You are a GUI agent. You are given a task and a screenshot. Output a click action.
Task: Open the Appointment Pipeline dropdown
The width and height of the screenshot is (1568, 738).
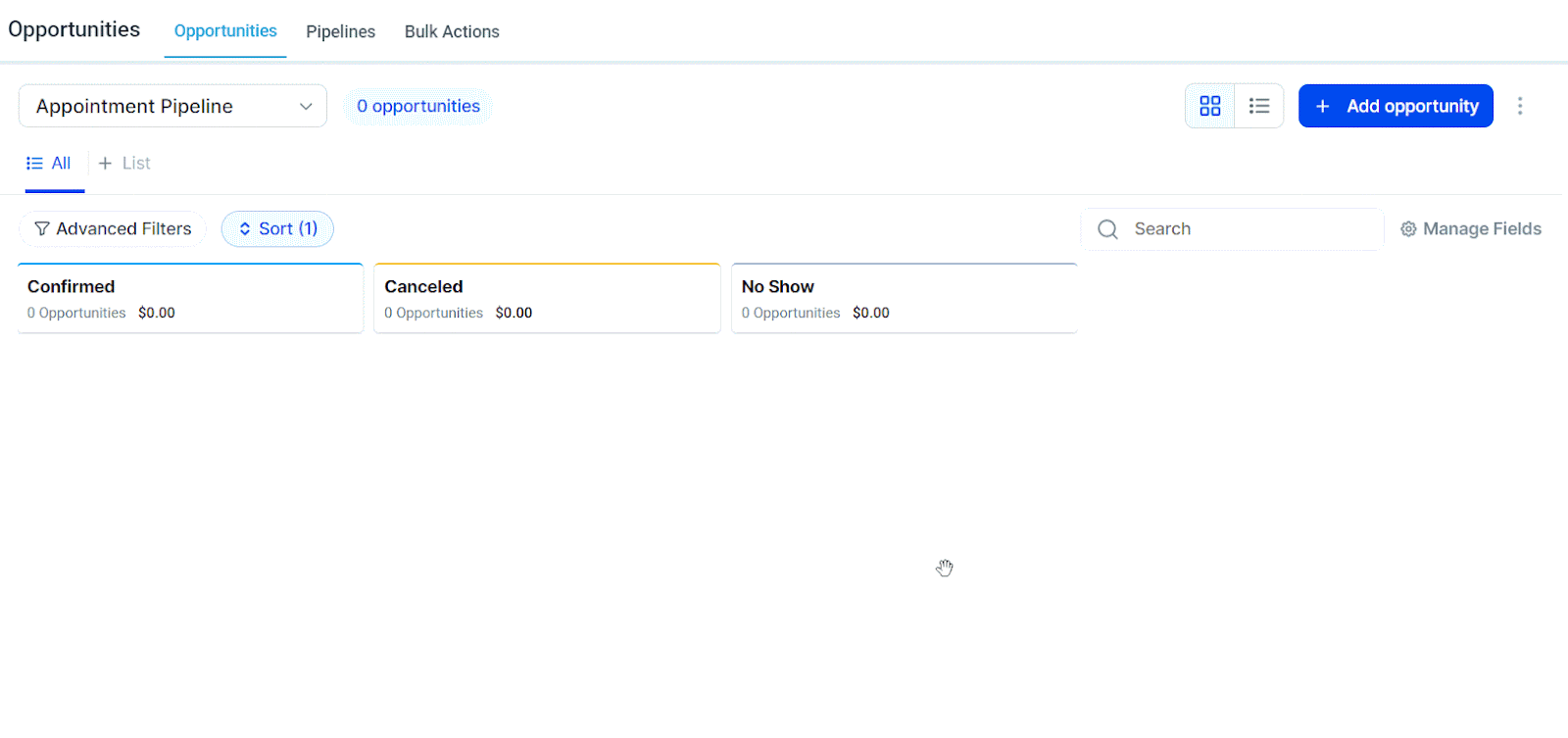point(172,106)
